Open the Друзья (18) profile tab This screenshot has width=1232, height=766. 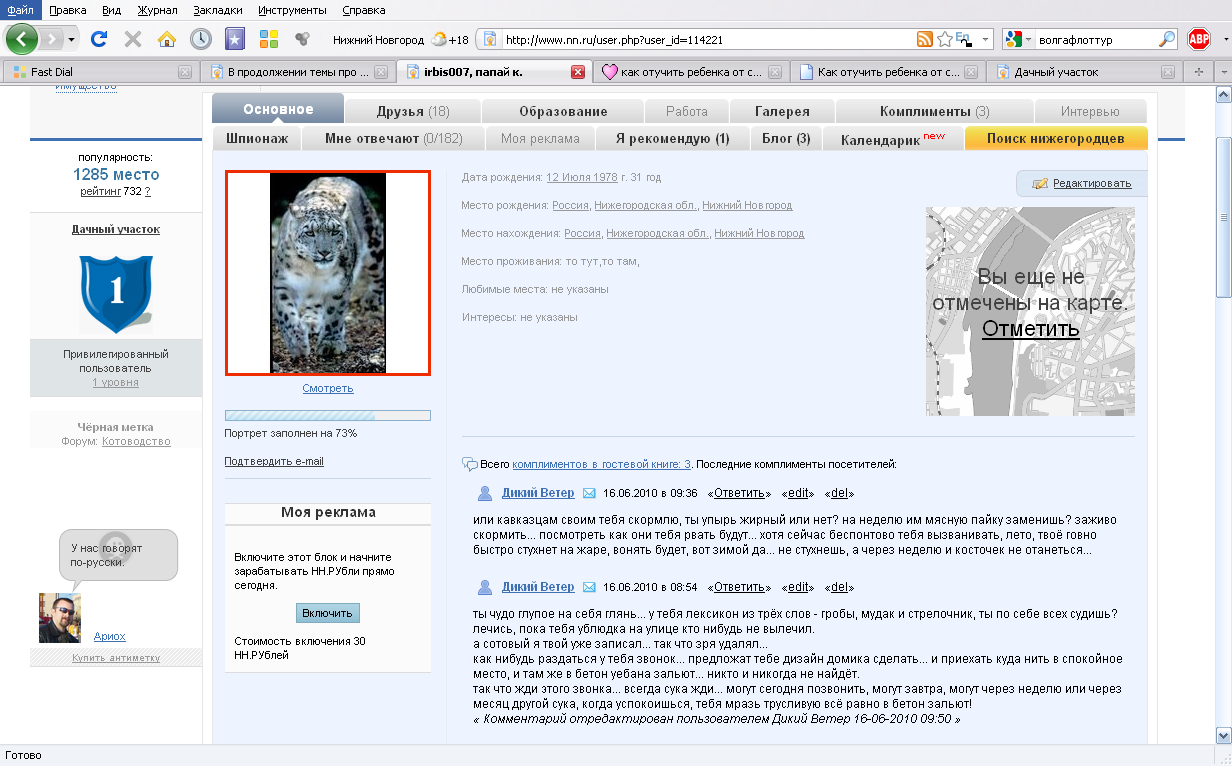point(413,111)
